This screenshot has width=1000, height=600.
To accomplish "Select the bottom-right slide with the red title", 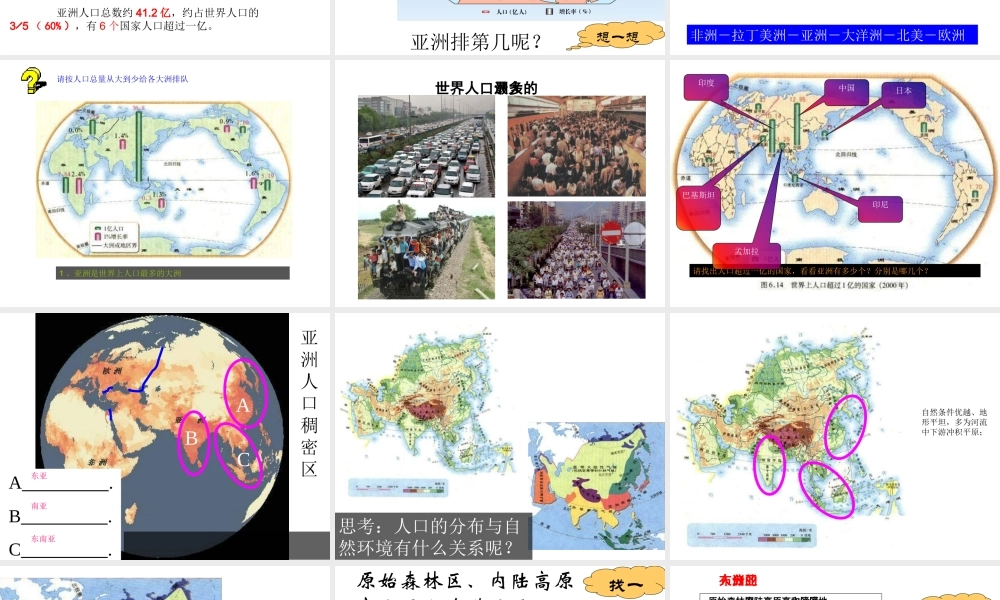I will pos(835,583).
